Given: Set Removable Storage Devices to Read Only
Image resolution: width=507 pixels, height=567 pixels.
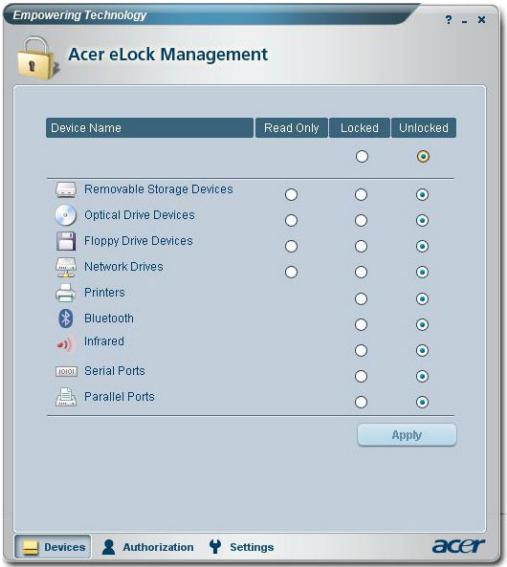Looking at the screenshot, I should pos(291,195).
